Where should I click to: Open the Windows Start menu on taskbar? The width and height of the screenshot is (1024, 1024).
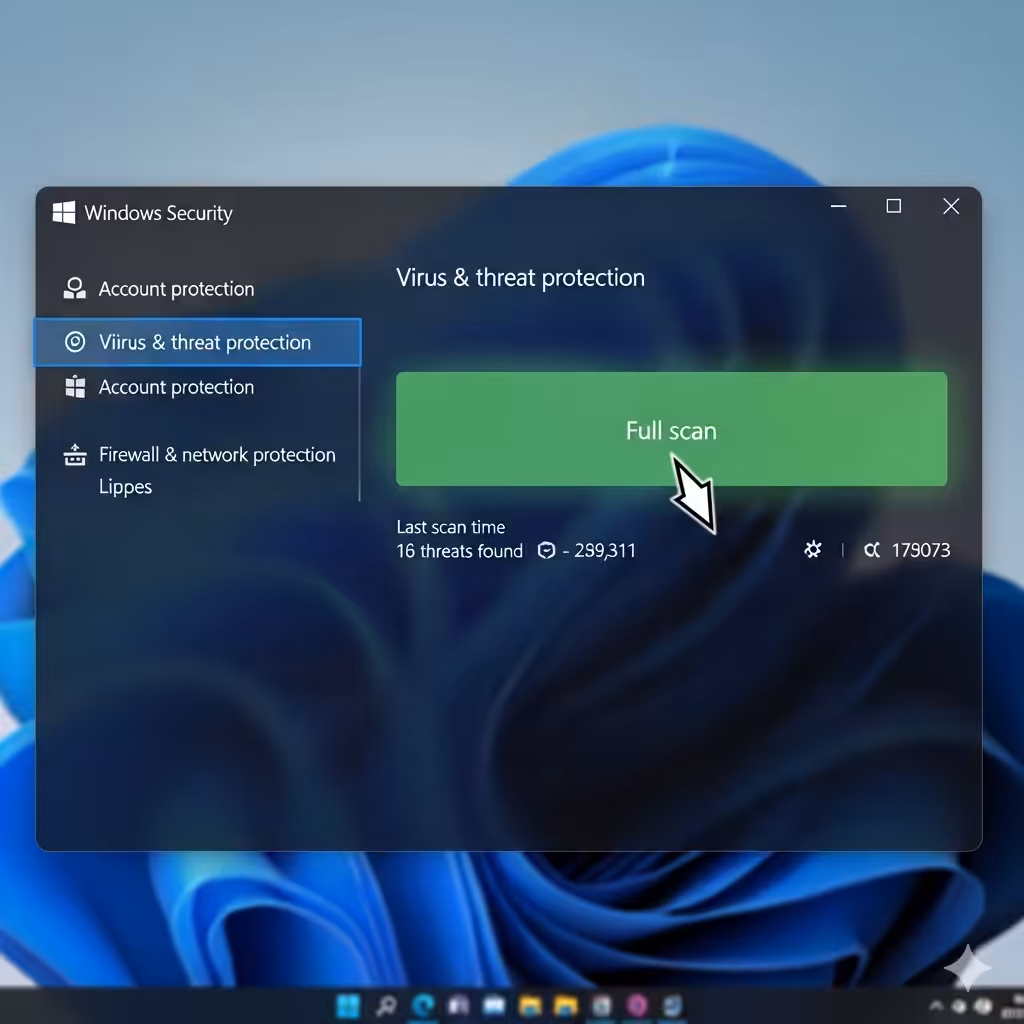[x=347, y=1006]
